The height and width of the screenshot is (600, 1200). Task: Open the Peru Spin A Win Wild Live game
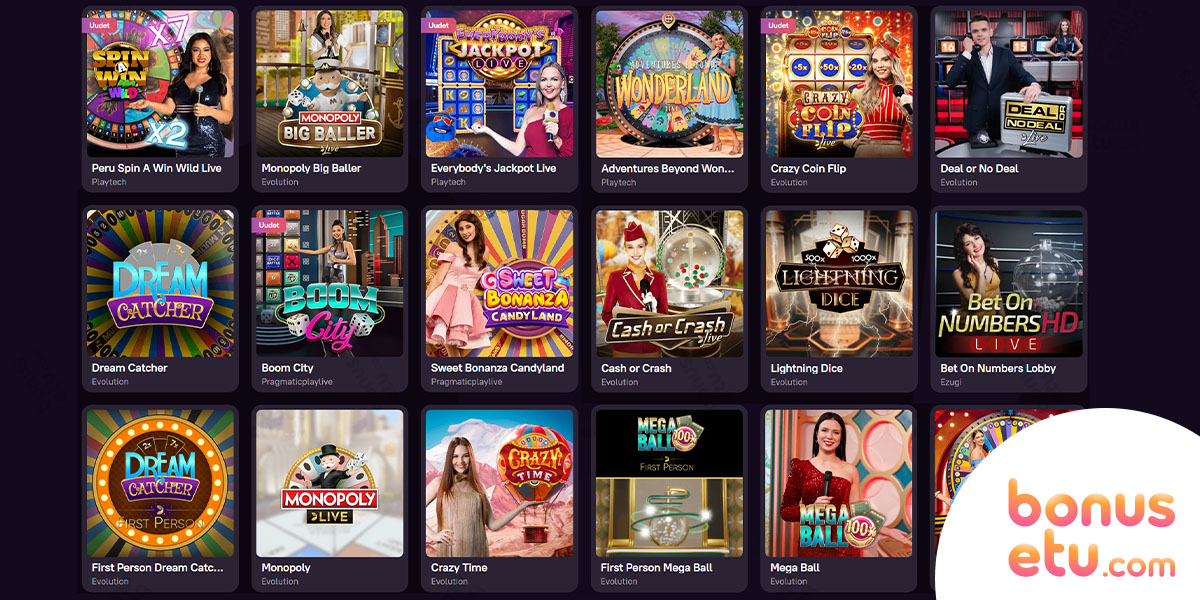[x=160, y=84]
